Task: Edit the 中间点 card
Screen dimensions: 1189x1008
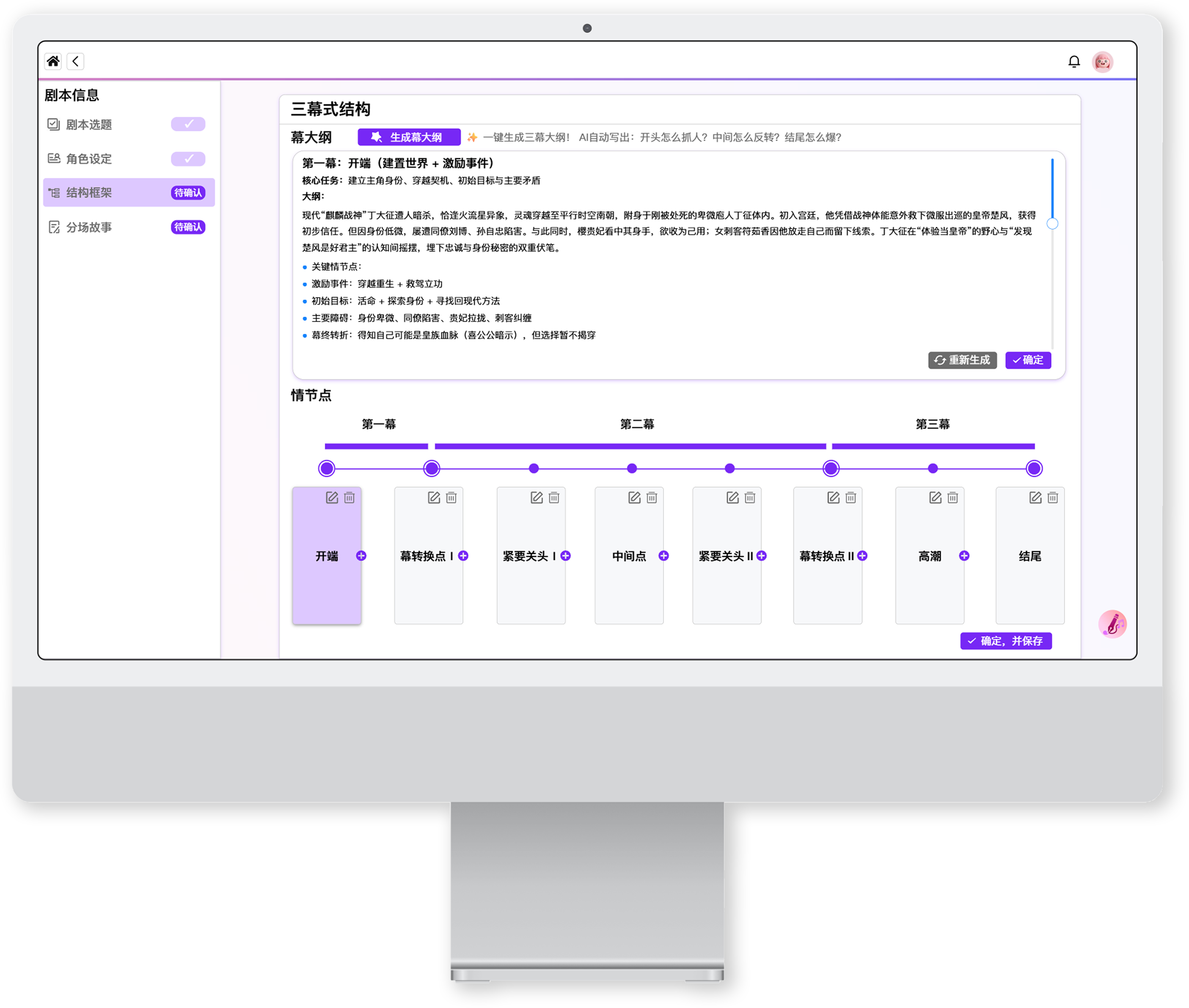Action: pyautogui.click(x=634, y=498)
